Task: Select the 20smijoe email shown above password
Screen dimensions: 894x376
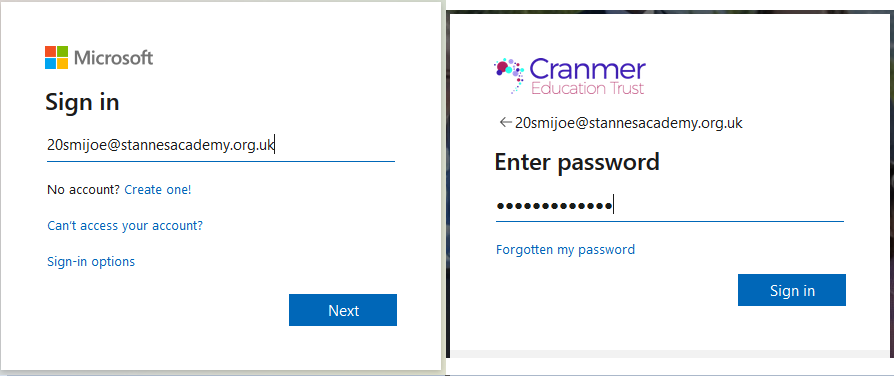Action: coord(628,123)
